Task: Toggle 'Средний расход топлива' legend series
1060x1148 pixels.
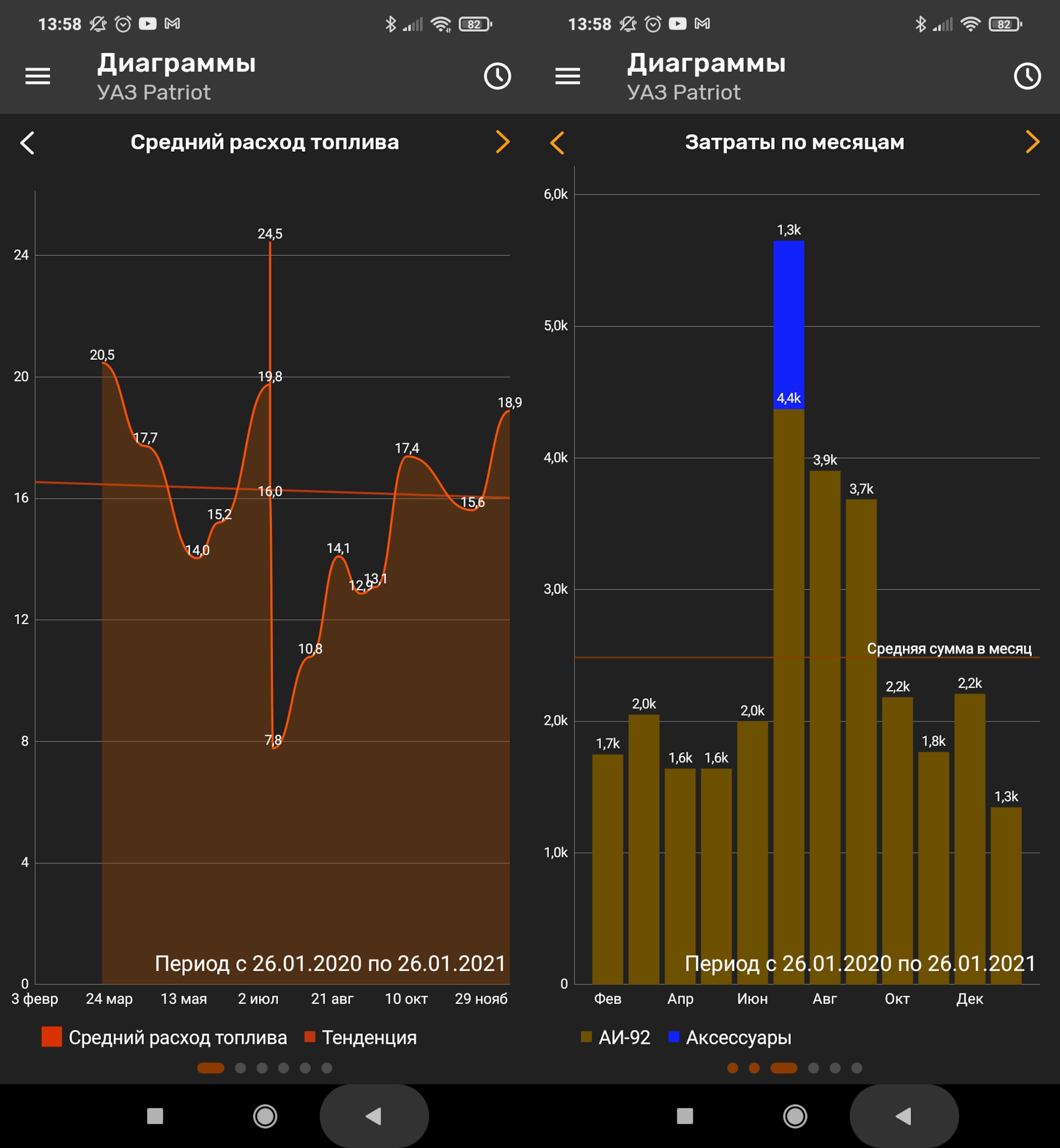Action: (164, 1037)
